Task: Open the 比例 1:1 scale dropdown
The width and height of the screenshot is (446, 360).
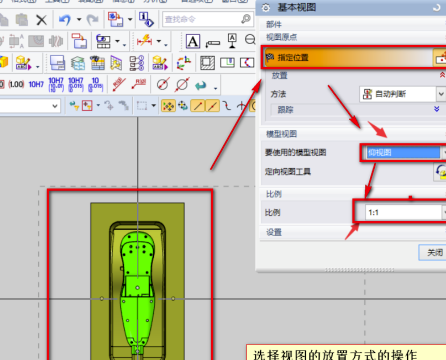Action: (x=405, y=212)
